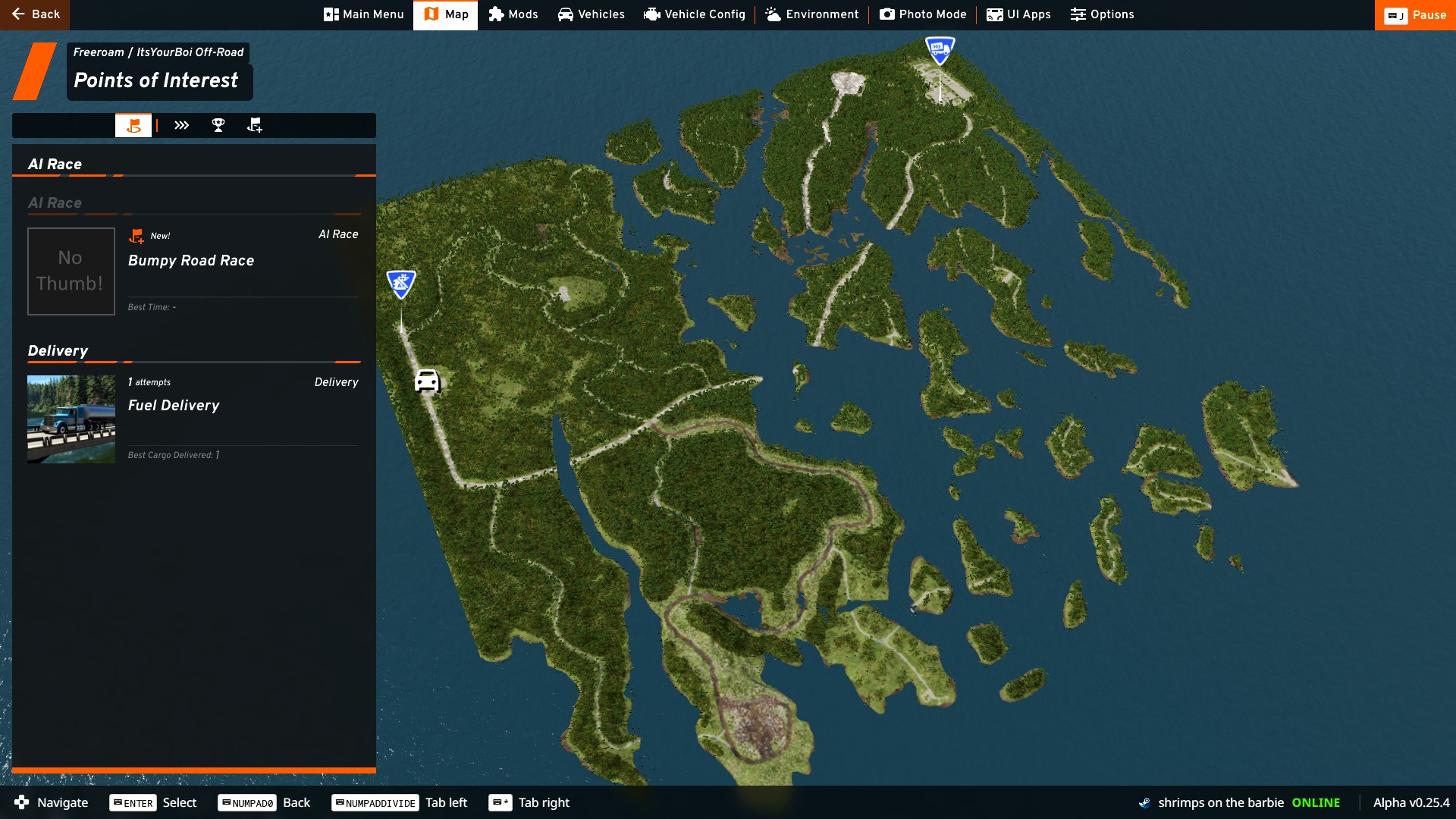Open the UI Apps tab
Image resolution: width=1456 pixels, height=819 pixels.
(1018, 14)
